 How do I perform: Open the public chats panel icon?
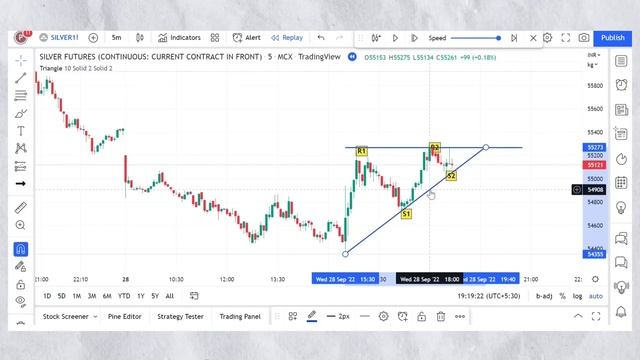pyautogui.click(x=621, y=238)
